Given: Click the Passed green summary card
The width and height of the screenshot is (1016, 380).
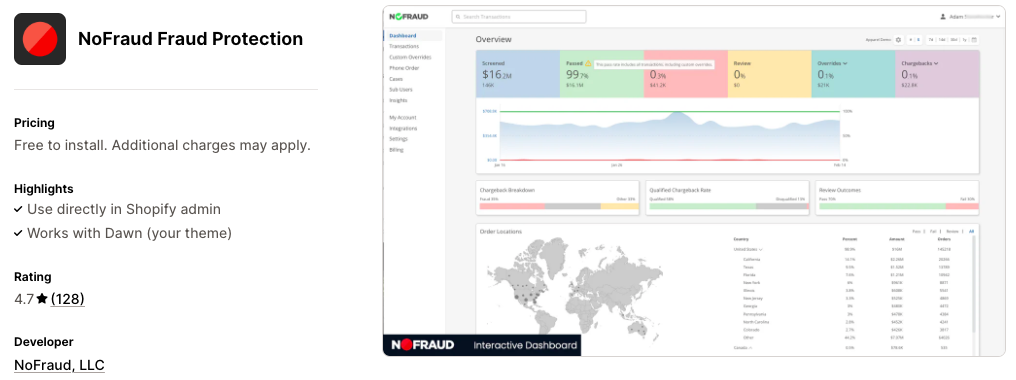Looking at the screenshot, I should click(602, 74).
